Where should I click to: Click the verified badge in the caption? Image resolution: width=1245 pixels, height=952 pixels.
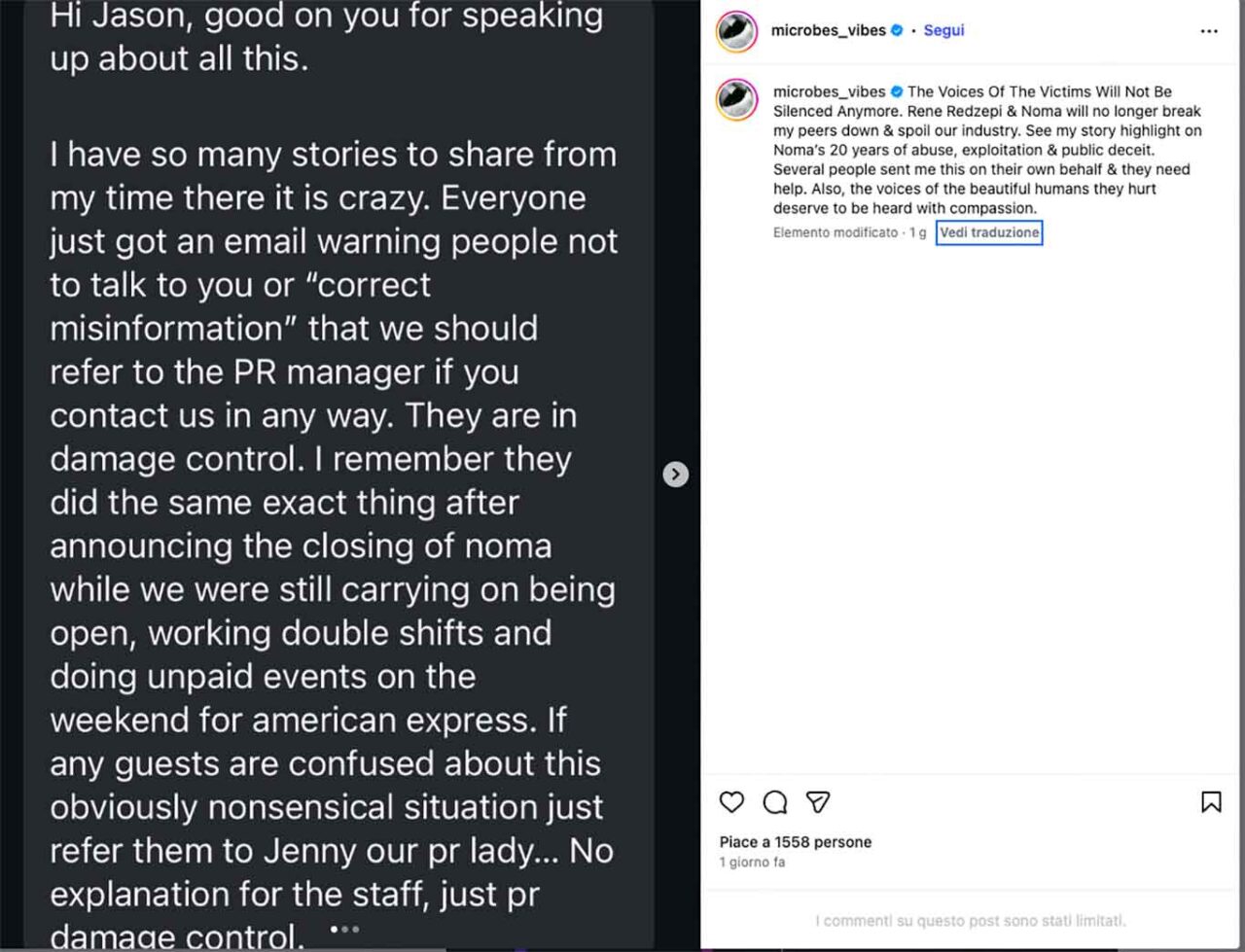pos(897,91)
